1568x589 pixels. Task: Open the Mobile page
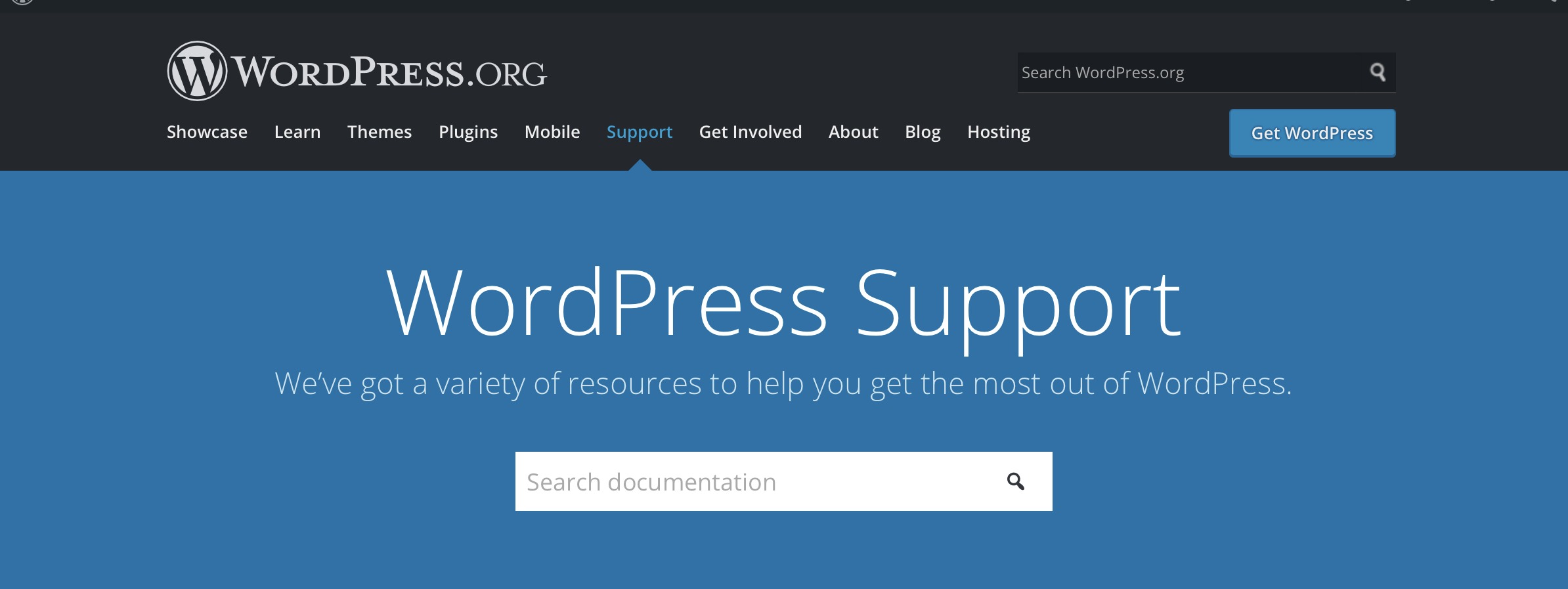552,132
